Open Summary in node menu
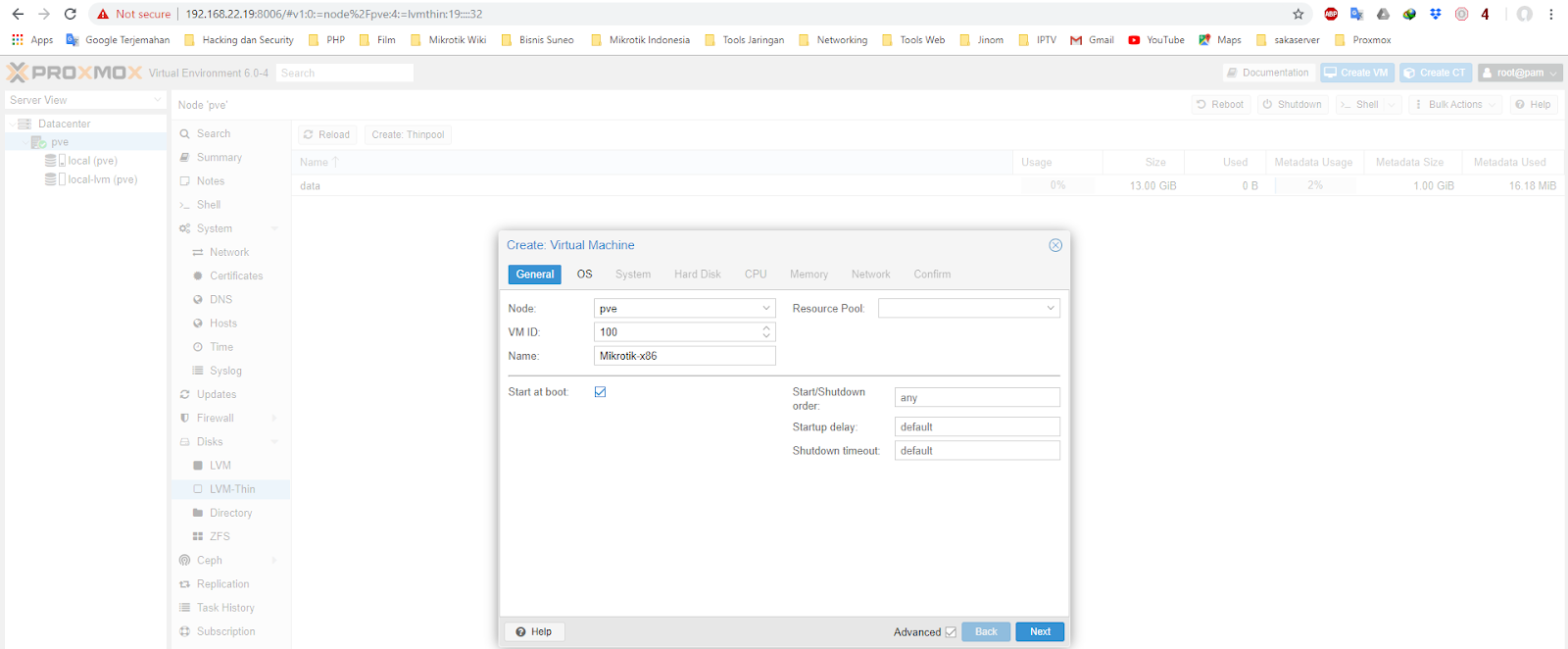 [x=220, y=157]
